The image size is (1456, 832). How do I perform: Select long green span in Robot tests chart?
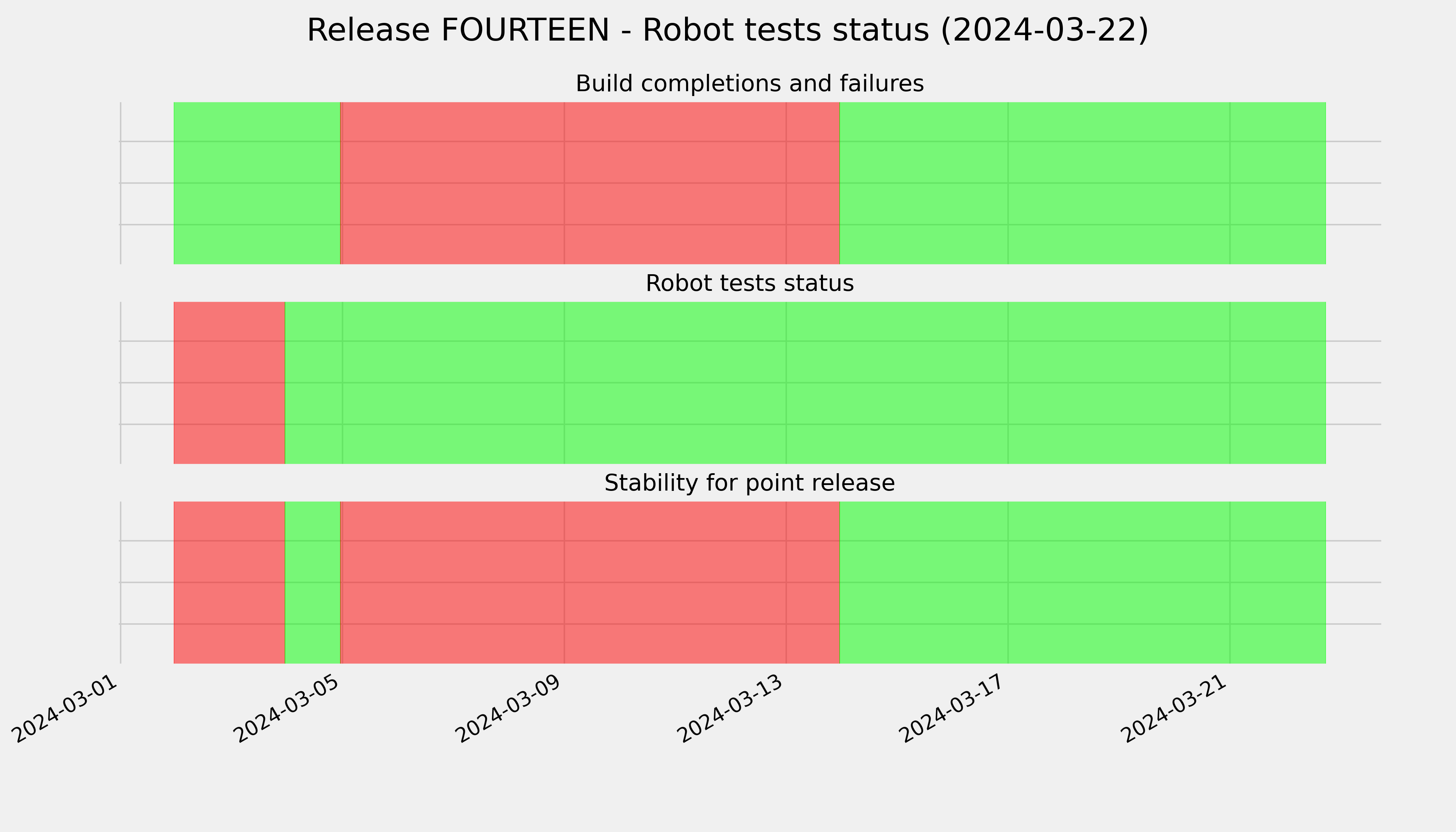pos(805,383)
